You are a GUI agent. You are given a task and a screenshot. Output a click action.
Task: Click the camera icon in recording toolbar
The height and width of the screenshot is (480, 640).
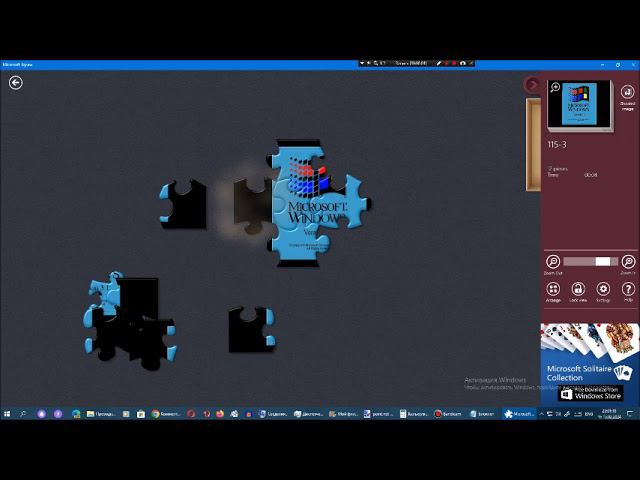coord(462,63)
